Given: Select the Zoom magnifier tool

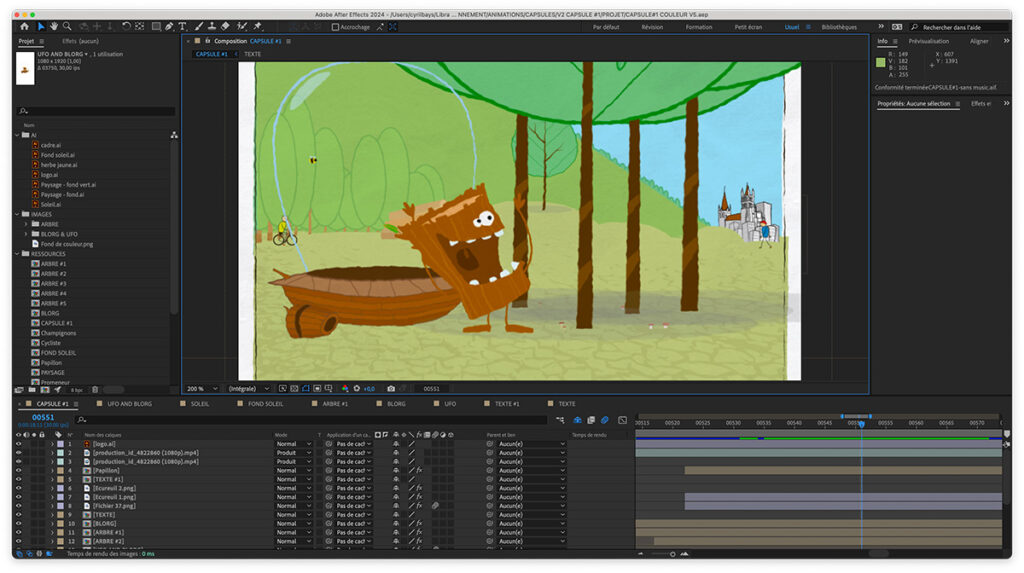Looking at the screenshot, I should coord(67,26).
